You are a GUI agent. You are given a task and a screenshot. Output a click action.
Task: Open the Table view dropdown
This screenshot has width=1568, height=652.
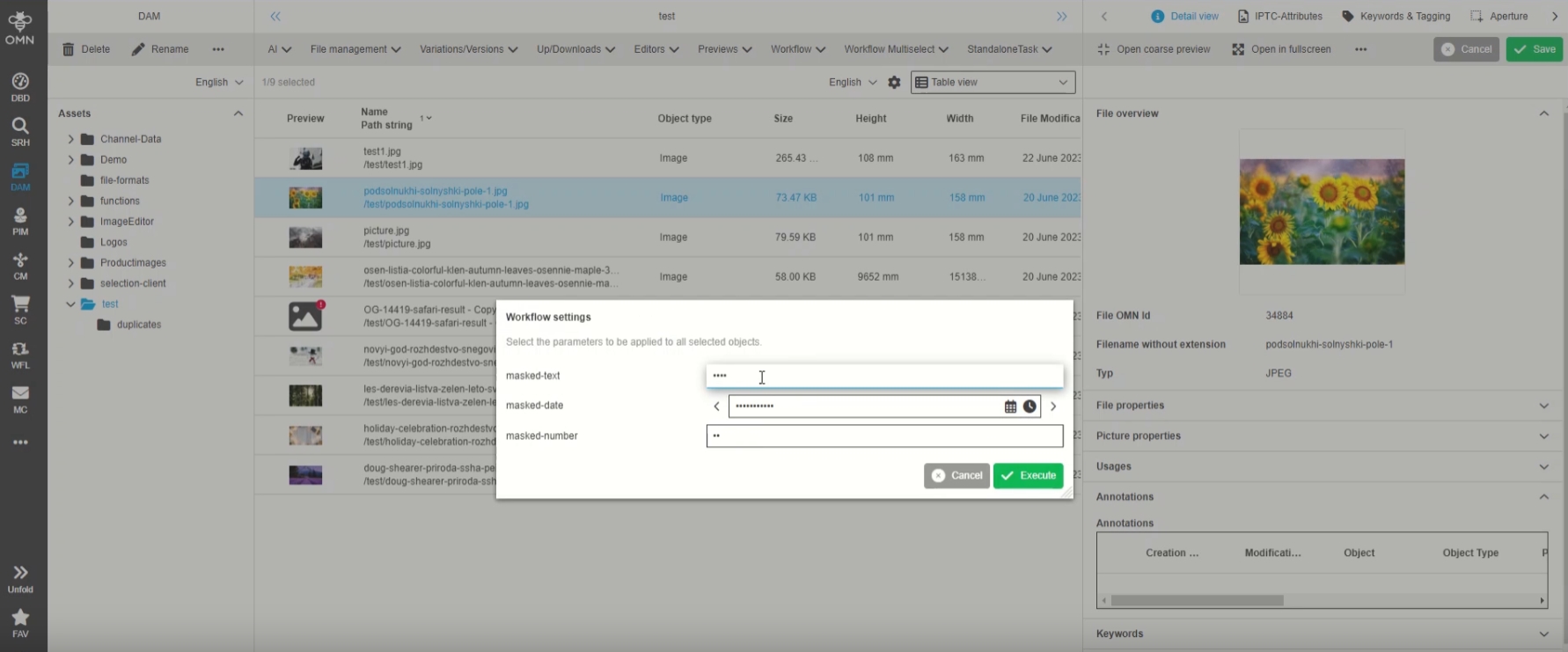tap(993, 83)
